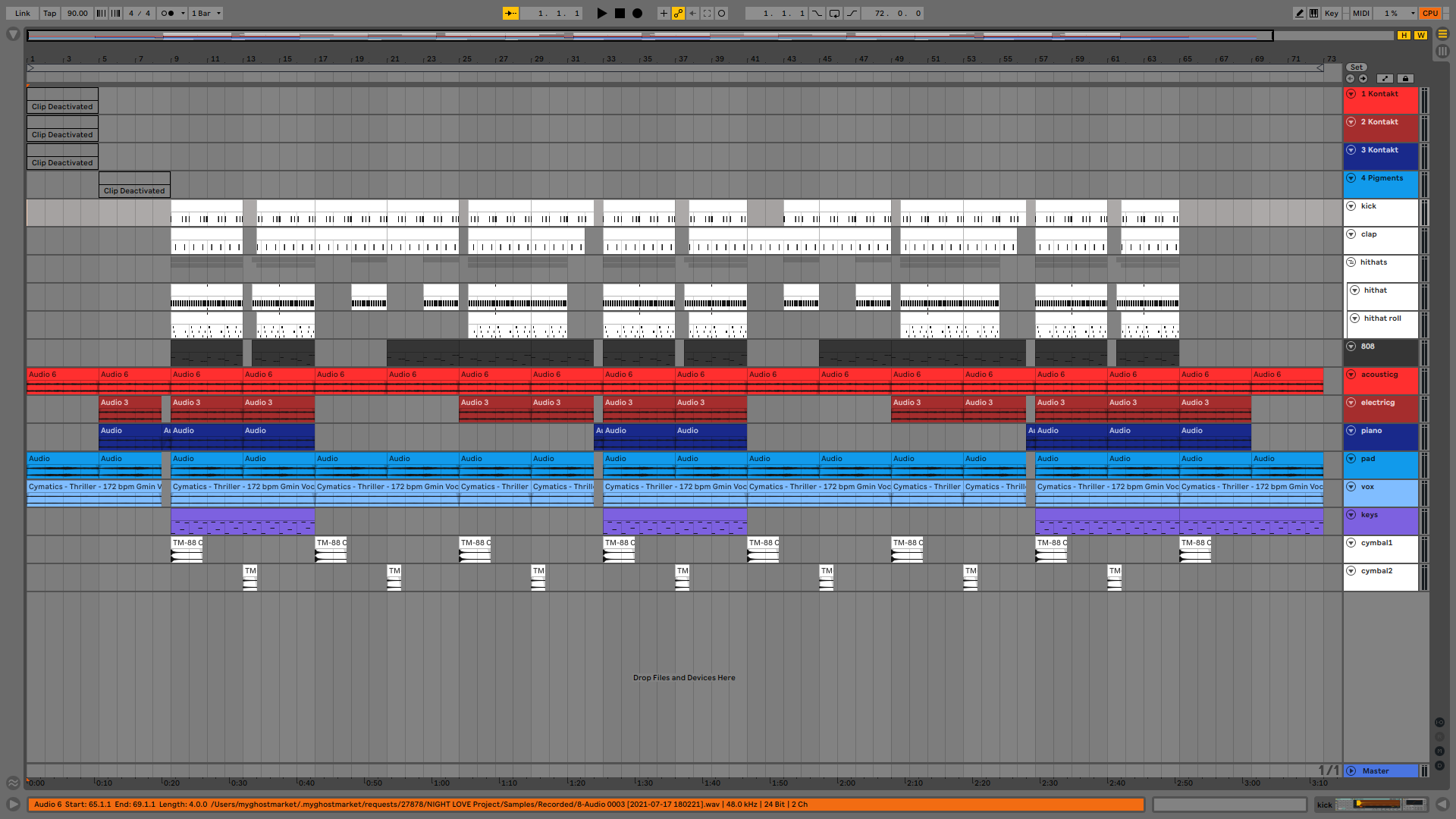Screen dimensions: 1456x819
Task: Click the Tap tempo button
Action: (x=49, y=13)
